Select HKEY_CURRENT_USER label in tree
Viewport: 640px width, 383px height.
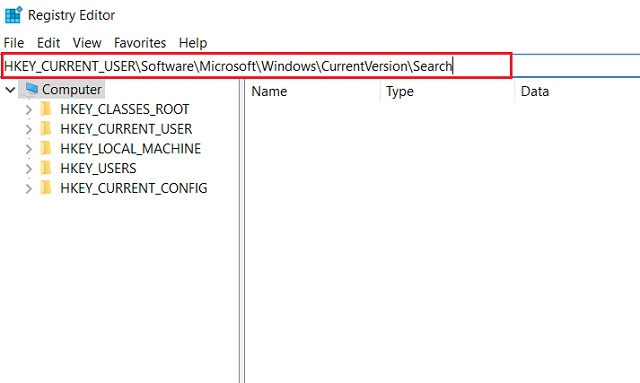126,129
